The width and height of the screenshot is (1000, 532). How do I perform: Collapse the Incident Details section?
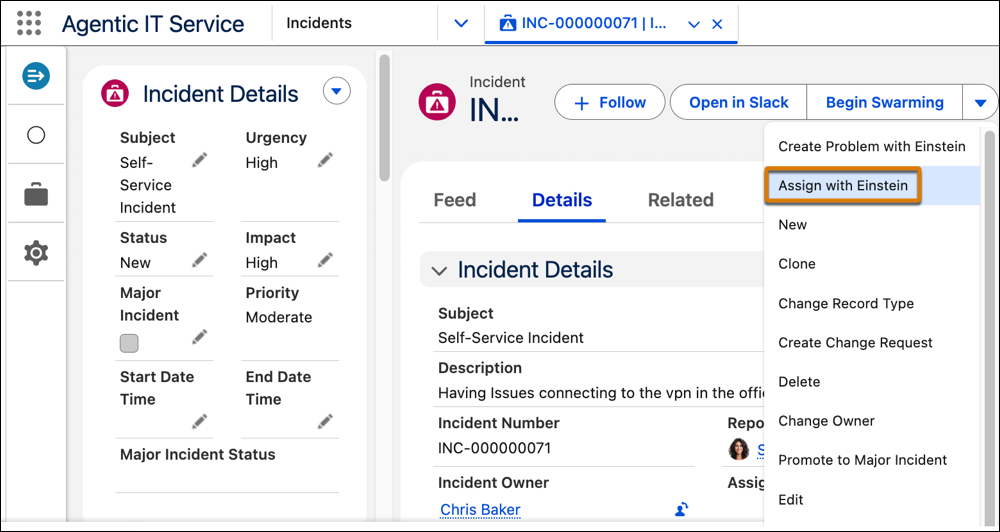pos(439,270)
